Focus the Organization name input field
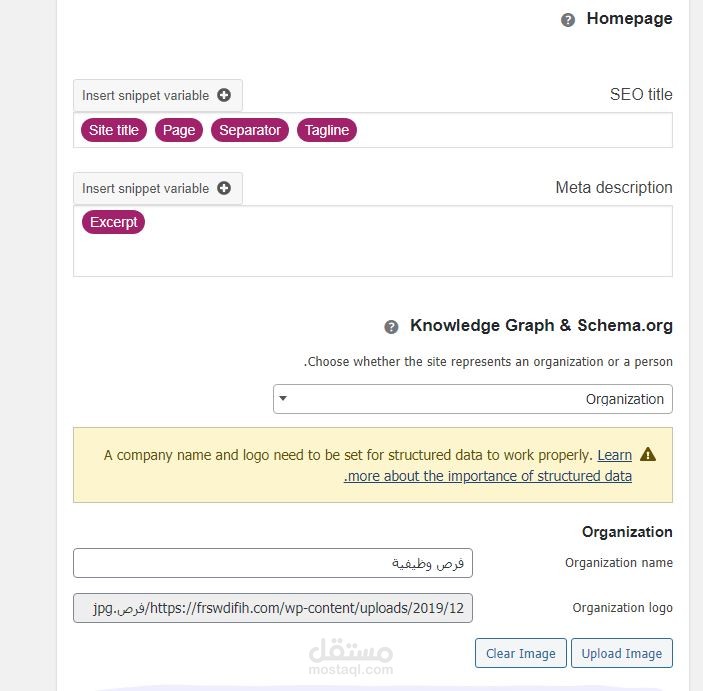This screenshot has width=703, height=691. click(x=272, y=563)
